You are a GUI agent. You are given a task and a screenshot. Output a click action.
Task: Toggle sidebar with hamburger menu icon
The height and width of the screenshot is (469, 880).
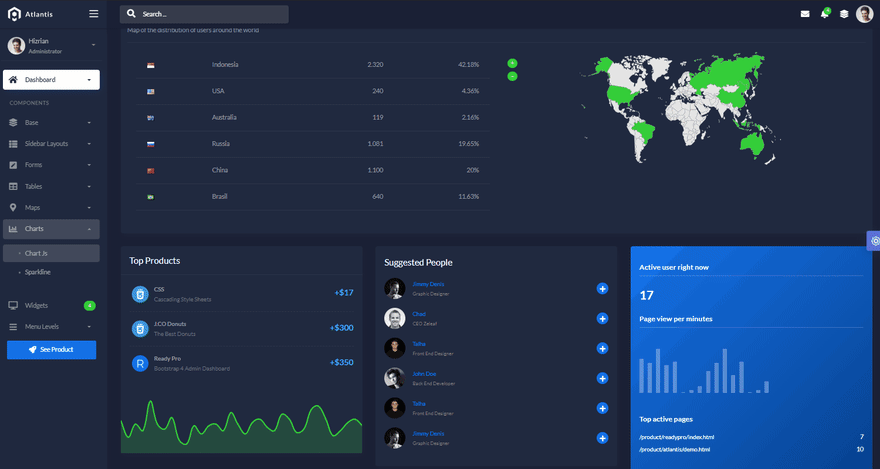[x=94, y=14]
